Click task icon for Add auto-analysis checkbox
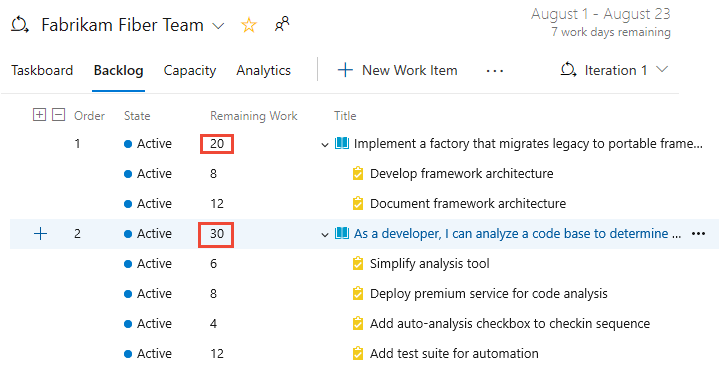Viewport: 719px width, 369px height. point(358,324)
